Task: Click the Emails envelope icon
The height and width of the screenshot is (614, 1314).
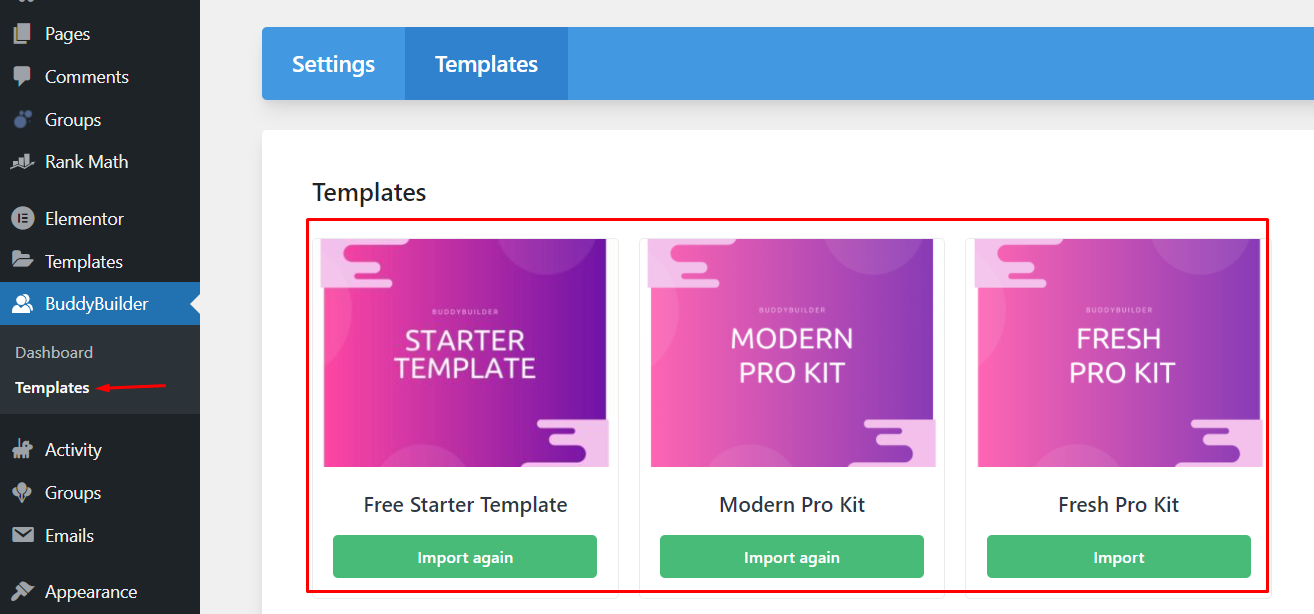Action: (22, 536)
